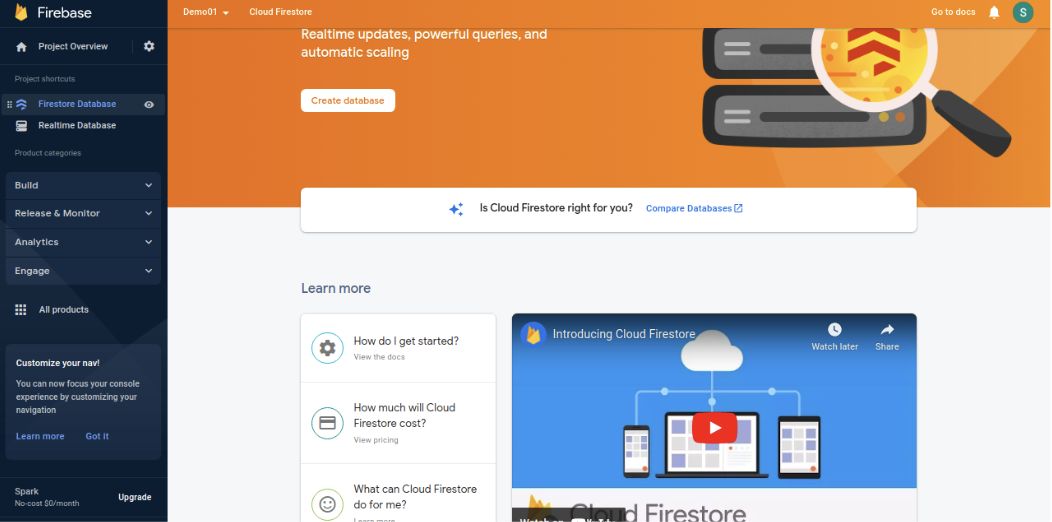Click the Learn more heading
This screenshot has height=522, width=1052.
point(335,289)
